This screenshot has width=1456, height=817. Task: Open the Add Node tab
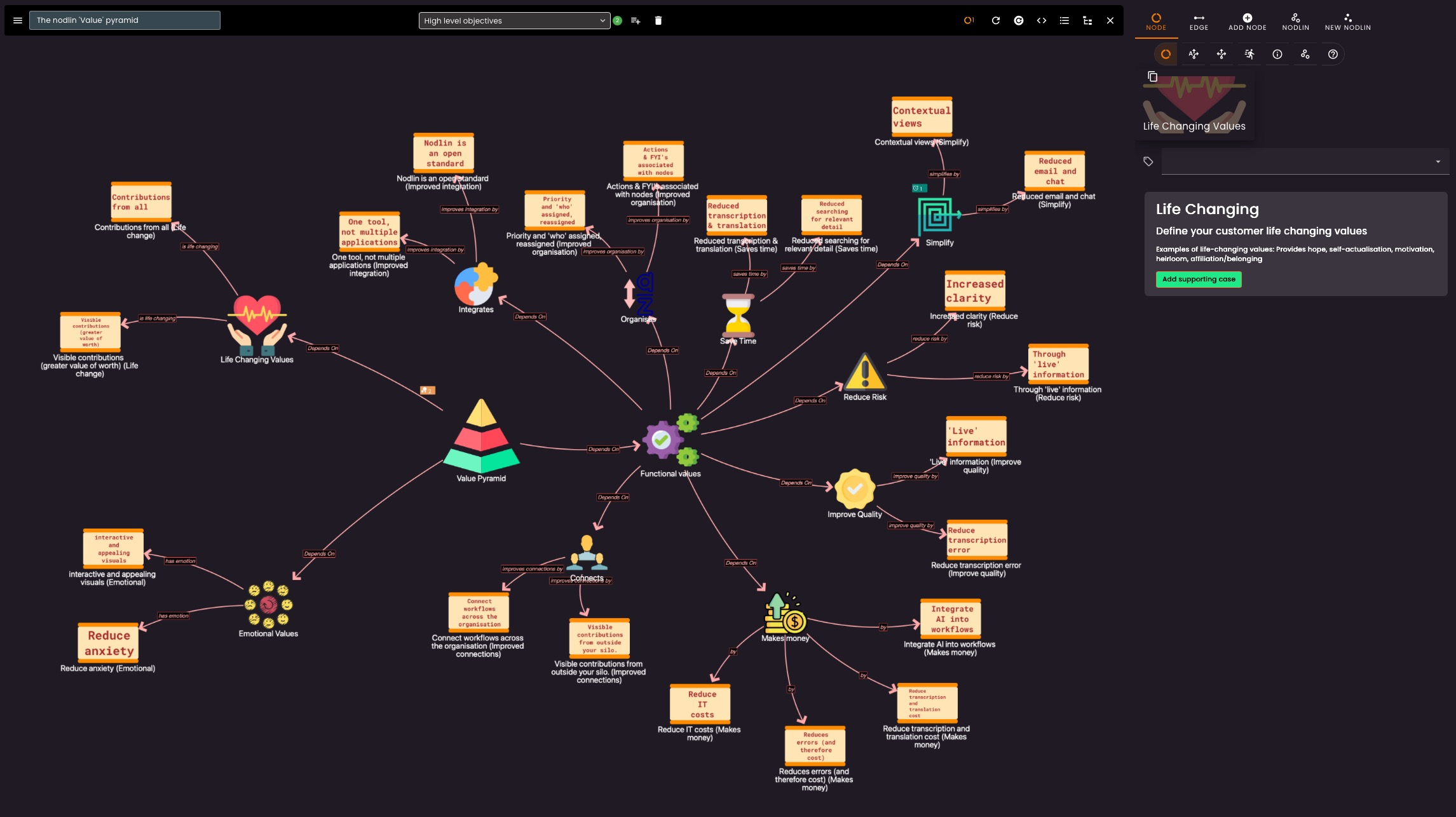pos(1247,22)
